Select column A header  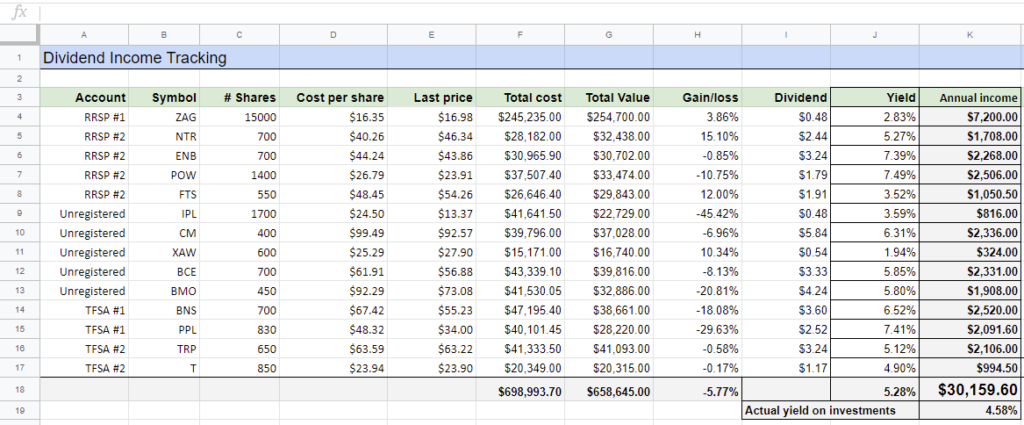pos(84,35)
